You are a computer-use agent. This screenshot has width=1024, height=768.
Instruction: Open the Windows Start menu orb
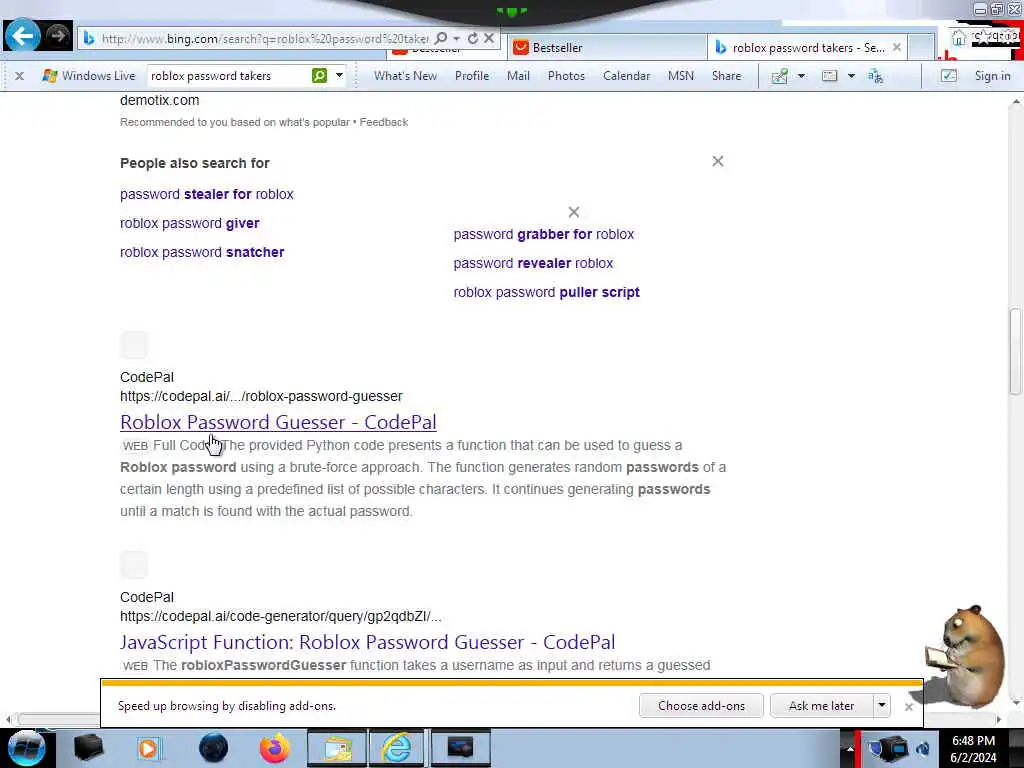(x=25, y=748)
